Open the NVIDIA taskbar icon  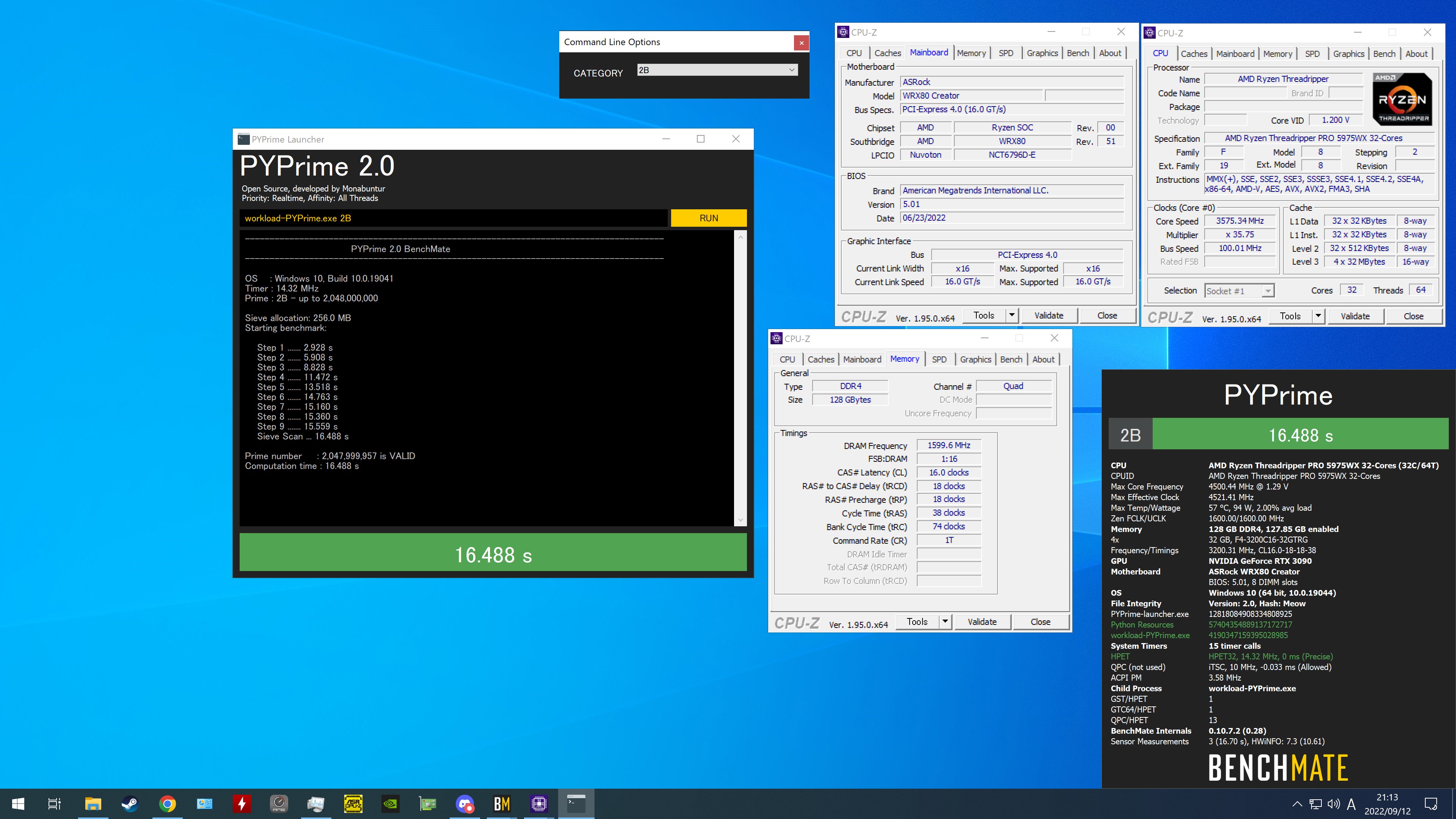click(391, 803)
